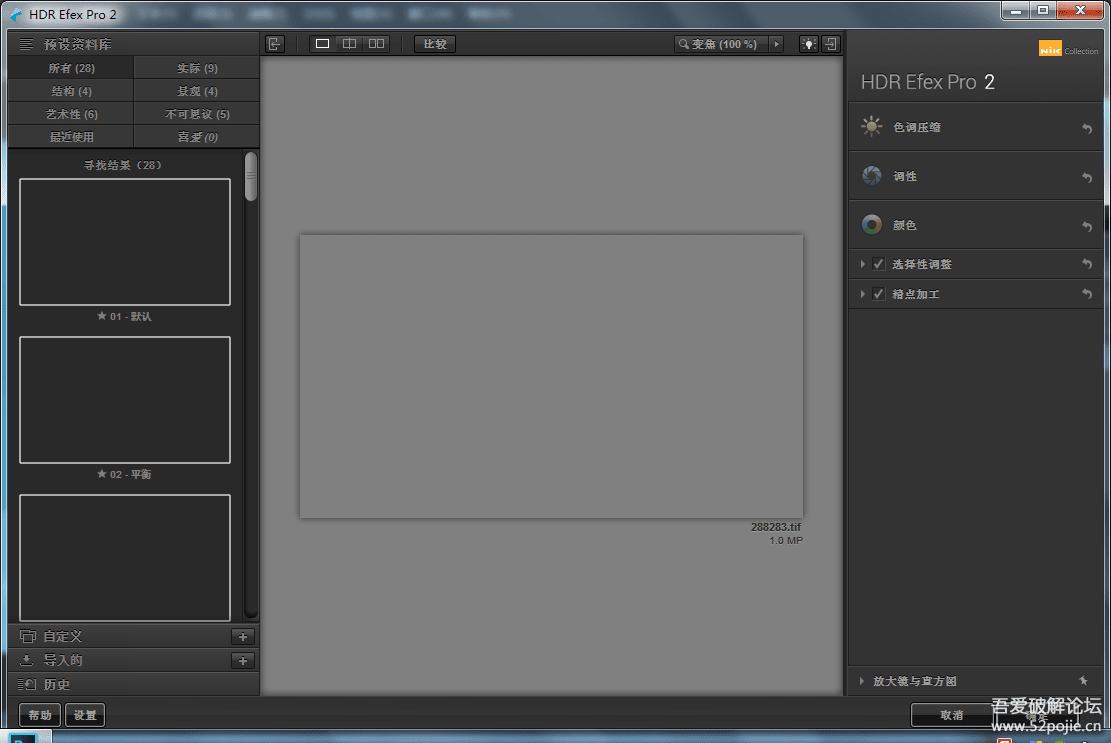Select the 结构 (4) preset category
Screen dimensions: 1111x743
[x=71, y=91]
